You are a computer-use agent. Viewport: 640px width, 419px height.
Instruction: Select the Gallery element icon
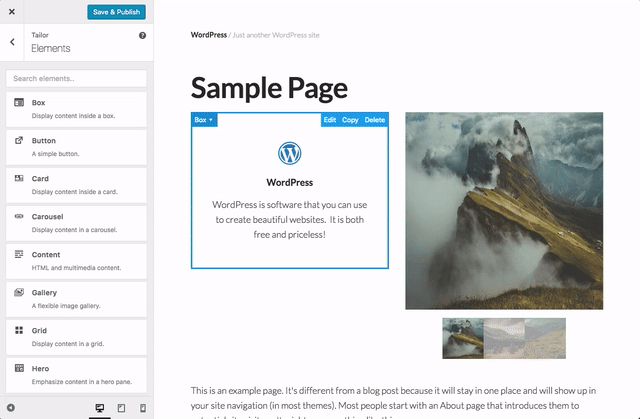[x=19, y=292]
